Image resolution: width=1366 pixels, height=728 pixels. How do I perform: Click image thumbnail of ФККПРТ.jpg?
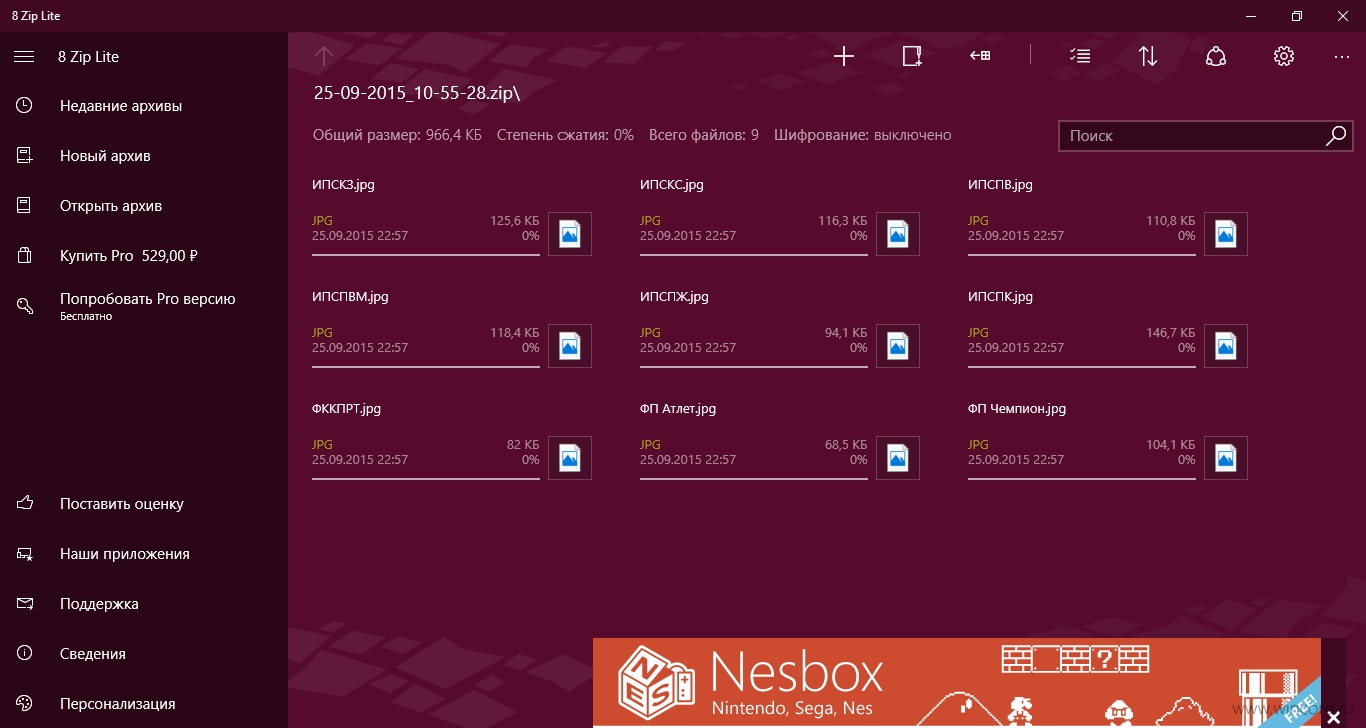point(570,458)
